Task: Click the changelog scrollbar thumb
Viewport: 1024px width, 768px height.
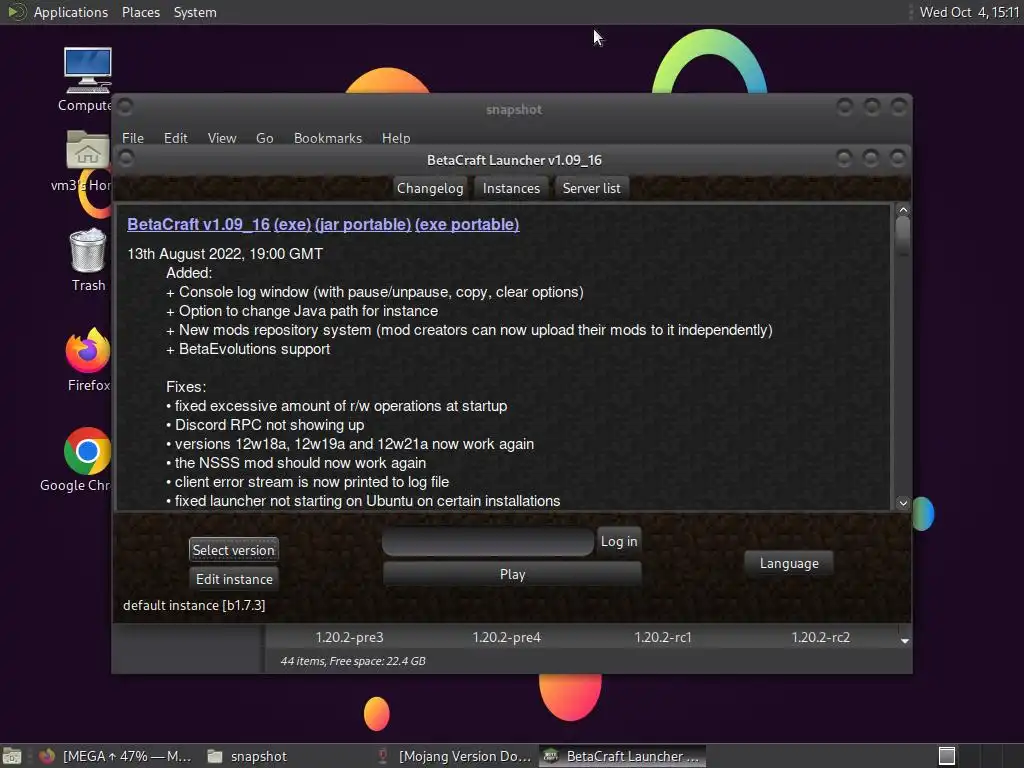Action: (903, 236)
